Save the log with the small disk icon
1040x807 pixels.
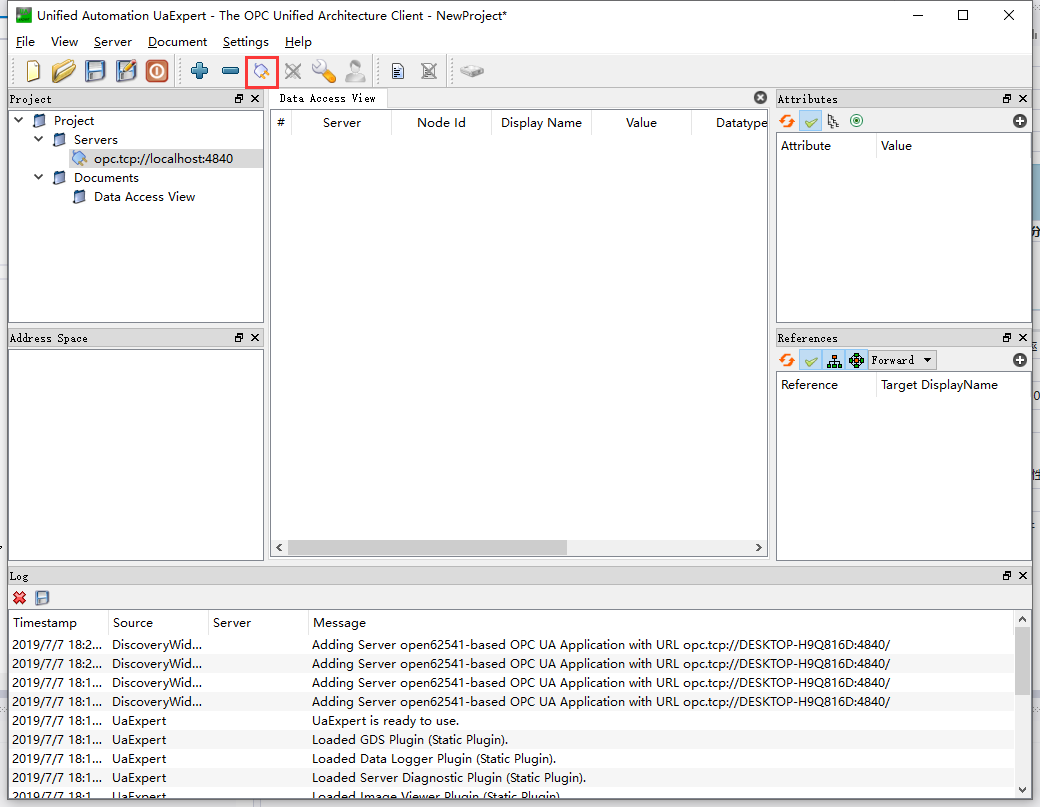pyautogui.click(x=42, y=598)
